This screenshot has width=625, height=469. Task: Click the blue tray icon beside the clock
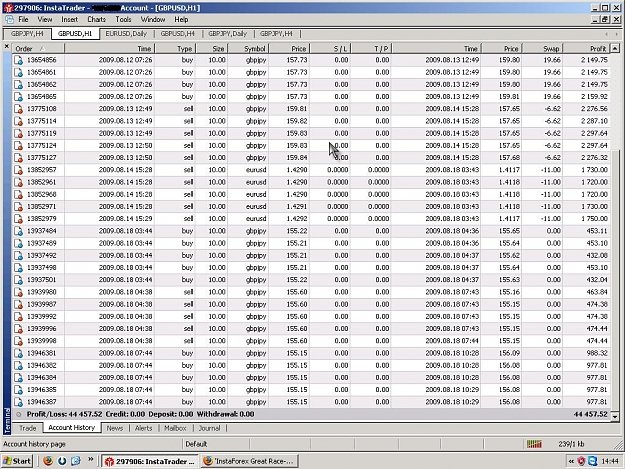click(x=593, y=461)
